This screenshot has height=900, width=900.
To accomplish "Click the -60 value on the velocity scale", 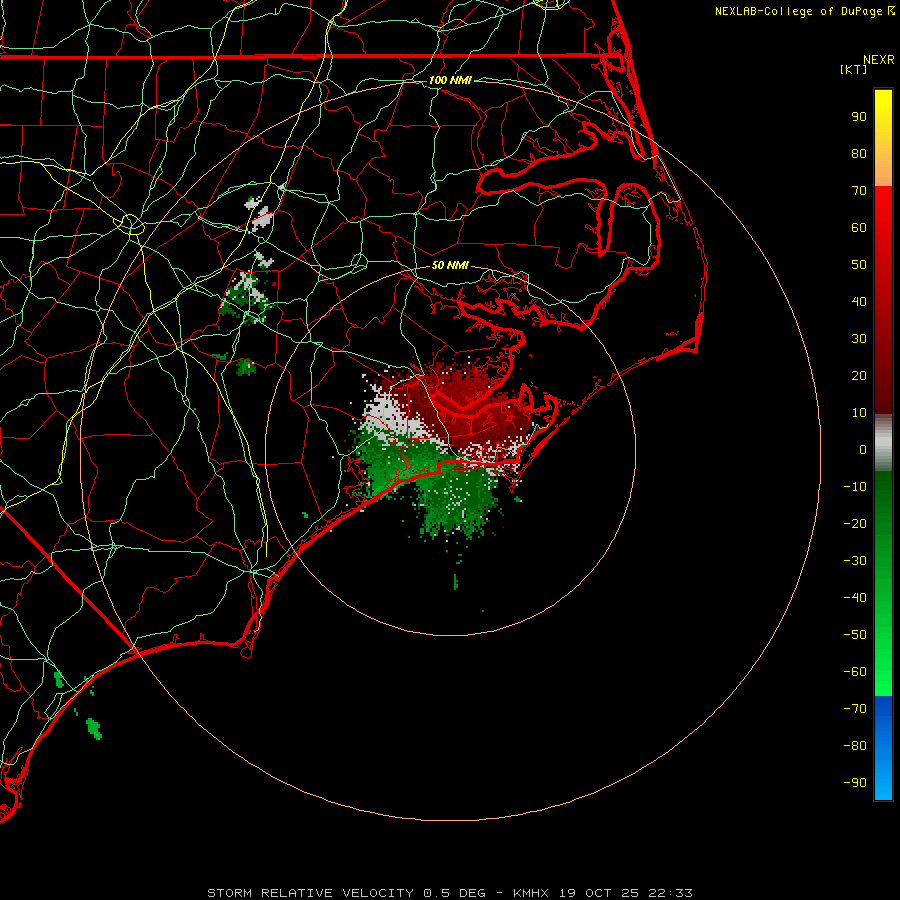I will tap(855, 672).
